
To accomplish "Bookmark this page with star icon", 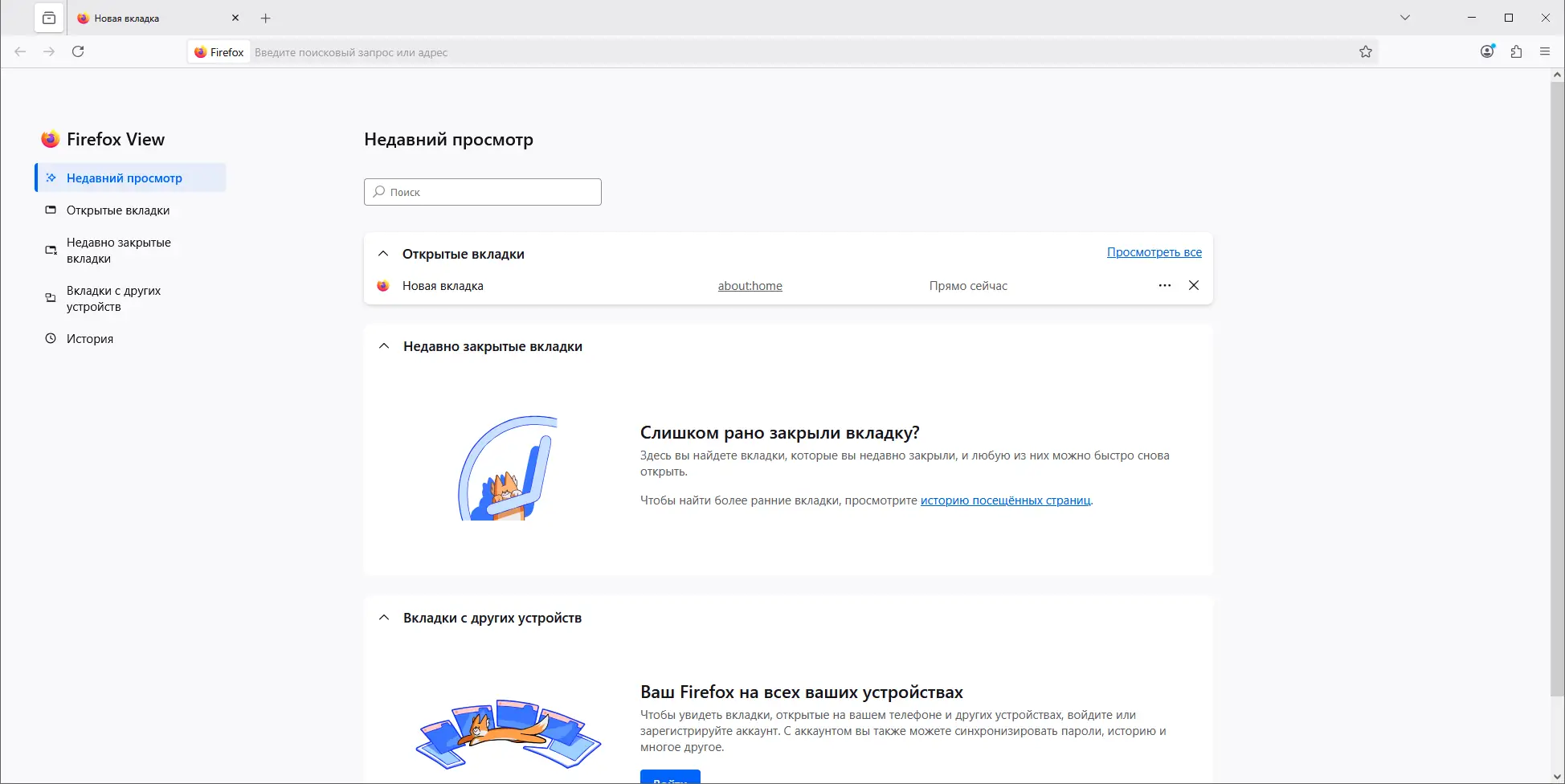I will (1366, 52).
